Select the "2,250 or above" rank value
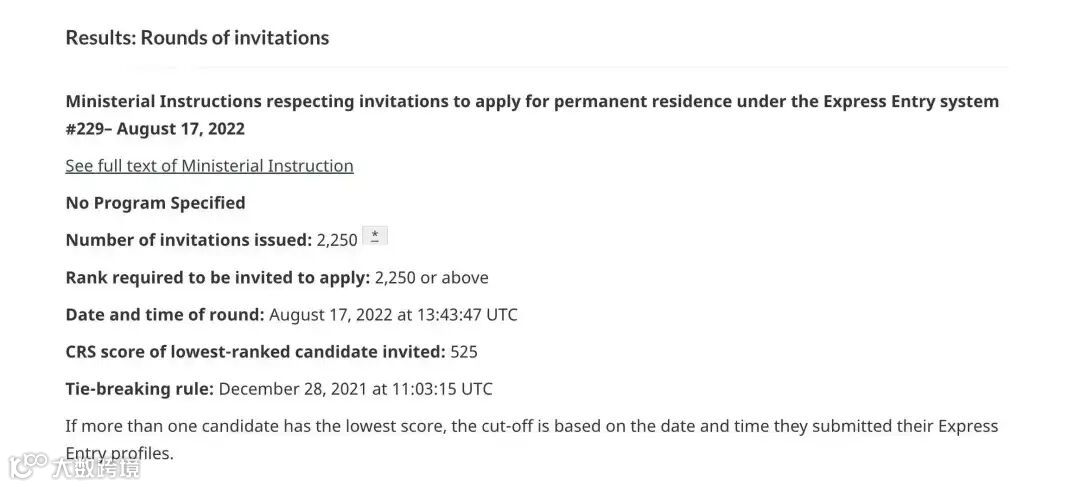This screenshot has width=1080, height=487. [431, 278]
